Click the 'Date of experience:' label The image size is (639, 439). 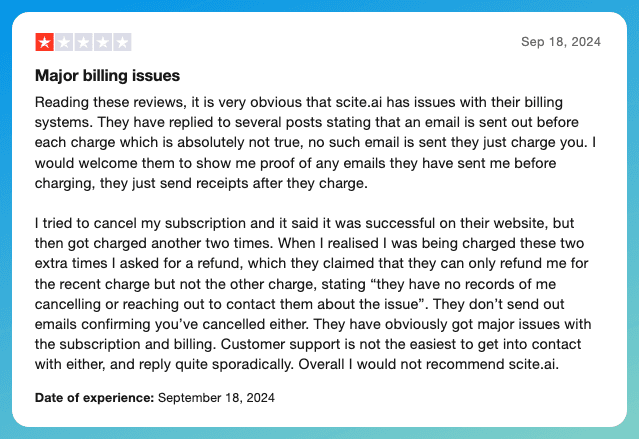tap(95, 398)
